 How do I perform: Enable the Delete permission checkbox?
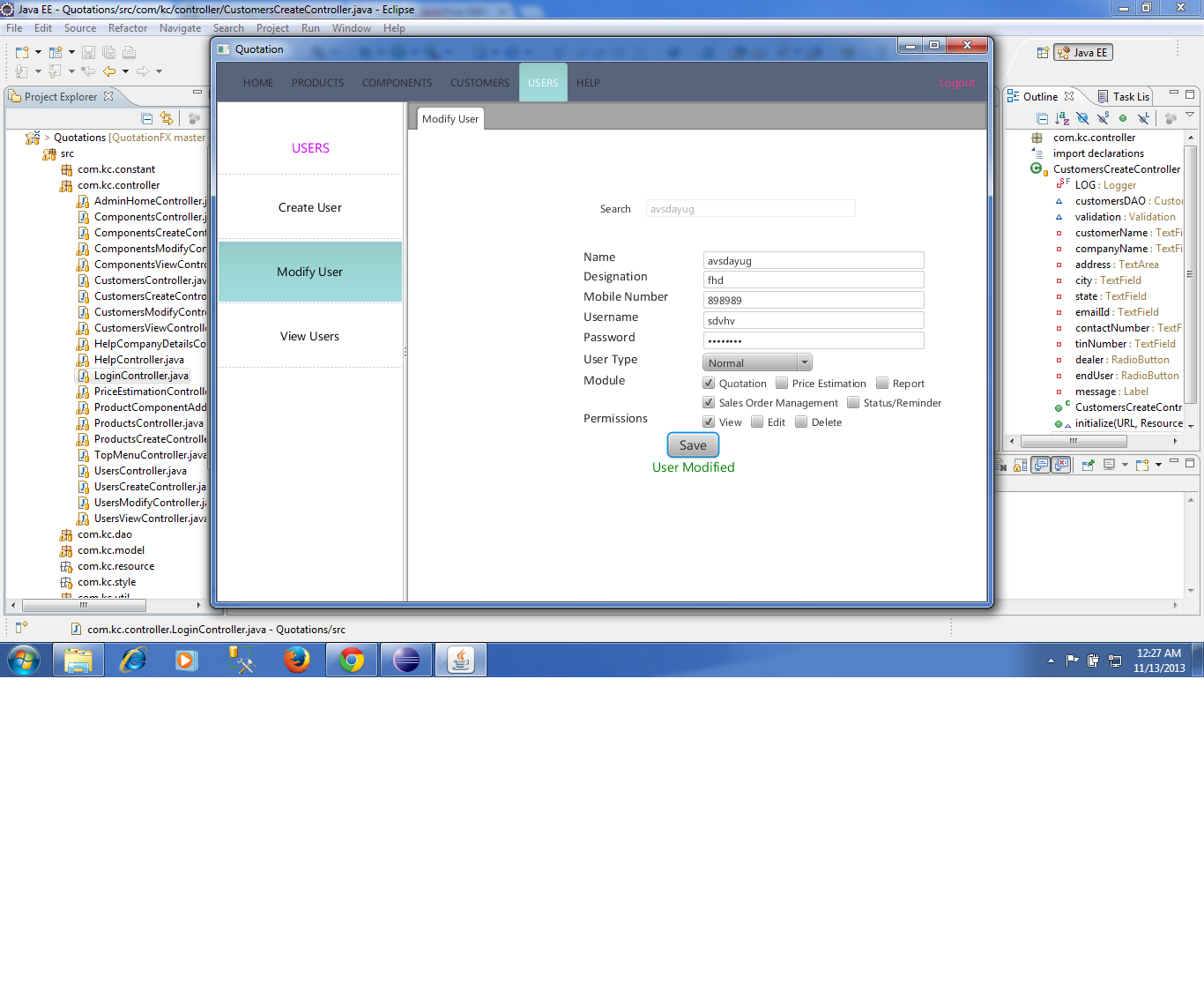[x=801, y=422]
